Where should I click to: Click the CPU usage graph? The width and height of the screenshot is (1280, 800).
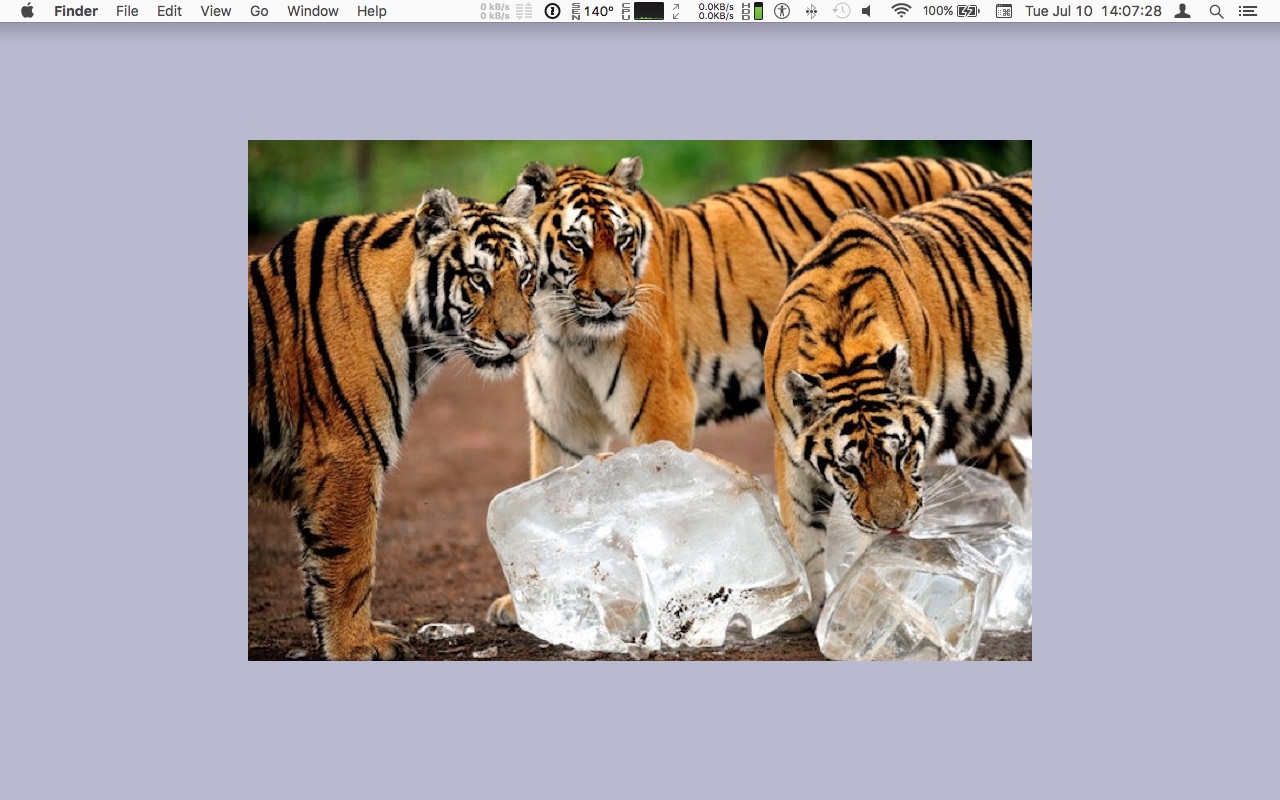(642, 11)
